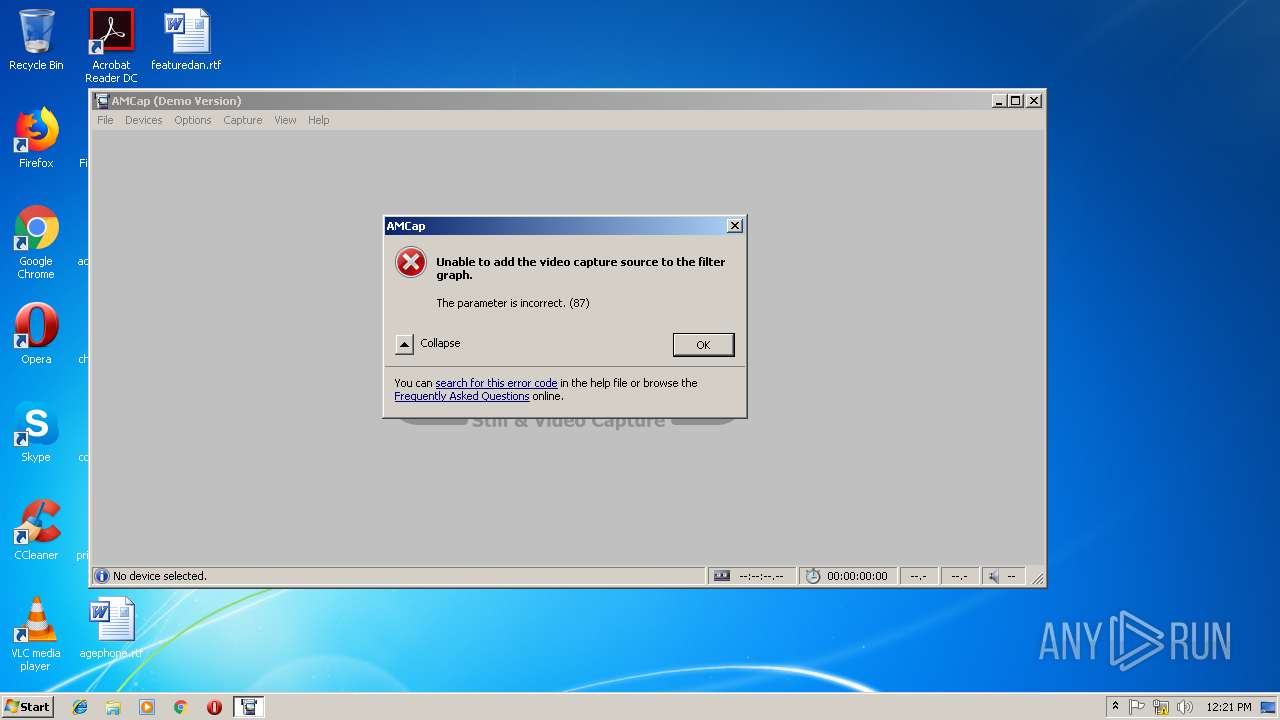Launch Opera from the taskbar
The width and height of the screenshot is (1280, 720).
pos(214,707)
